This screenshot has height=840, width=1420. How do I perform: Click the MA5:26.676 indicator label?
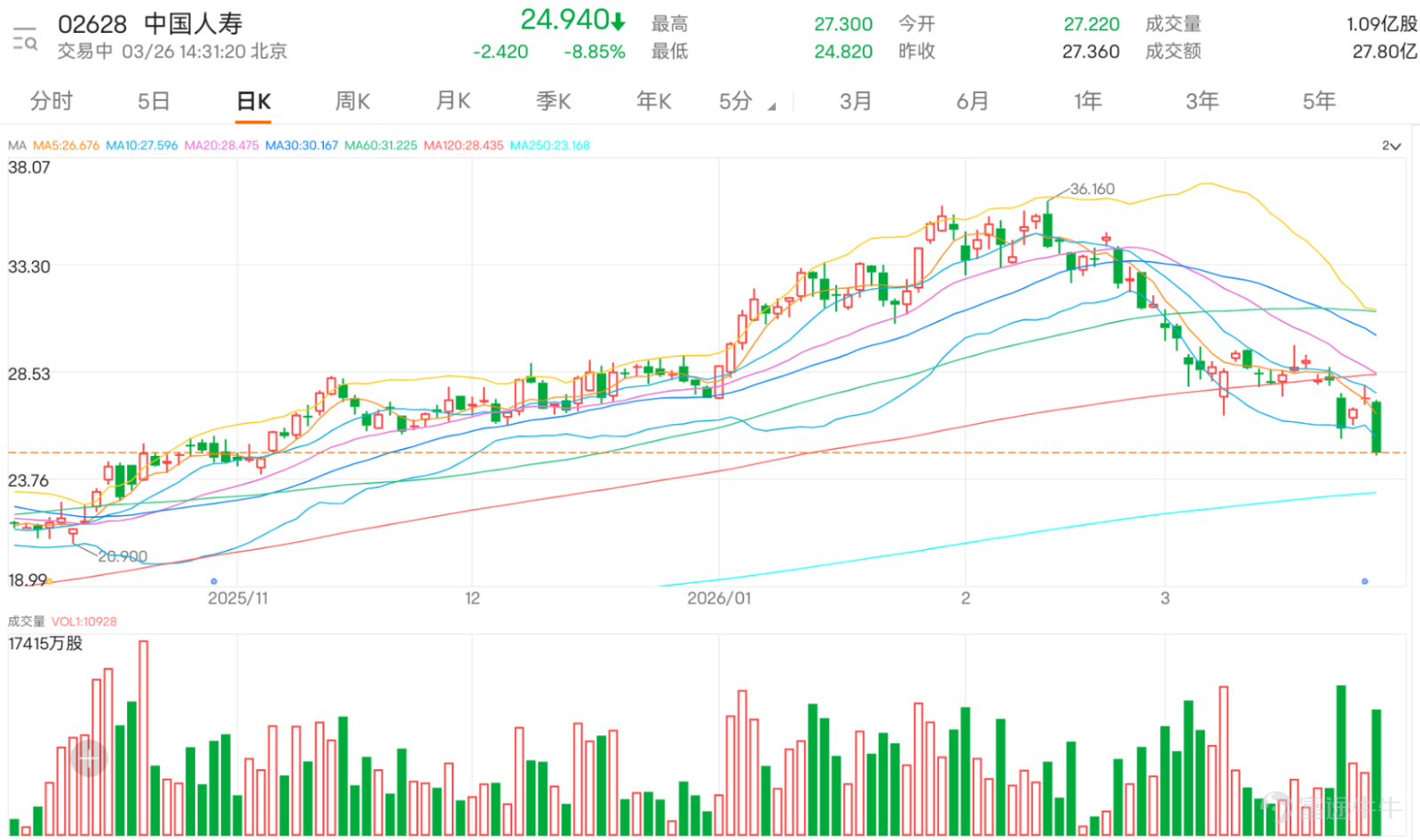coord(67,145)
